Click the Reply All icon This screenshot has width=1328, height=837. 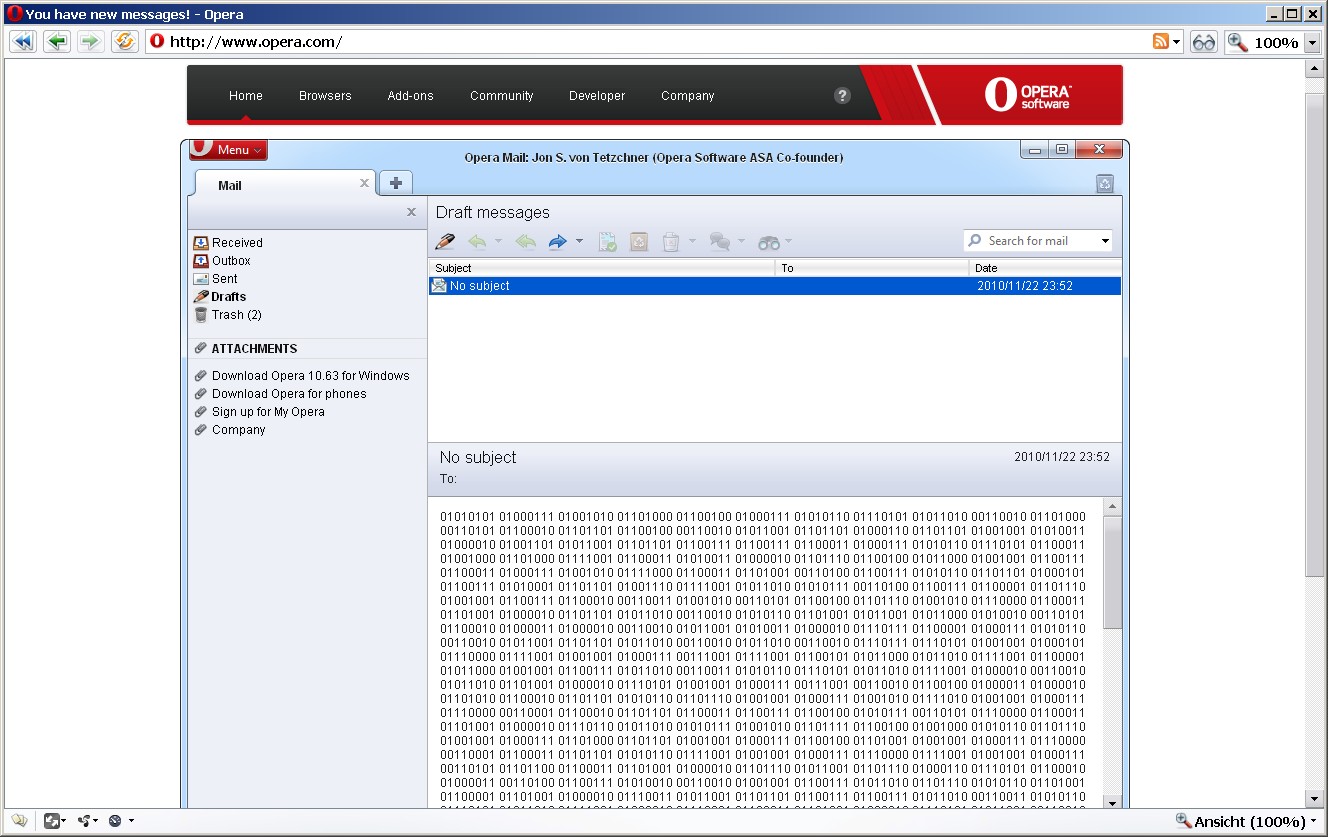[525, 241]
